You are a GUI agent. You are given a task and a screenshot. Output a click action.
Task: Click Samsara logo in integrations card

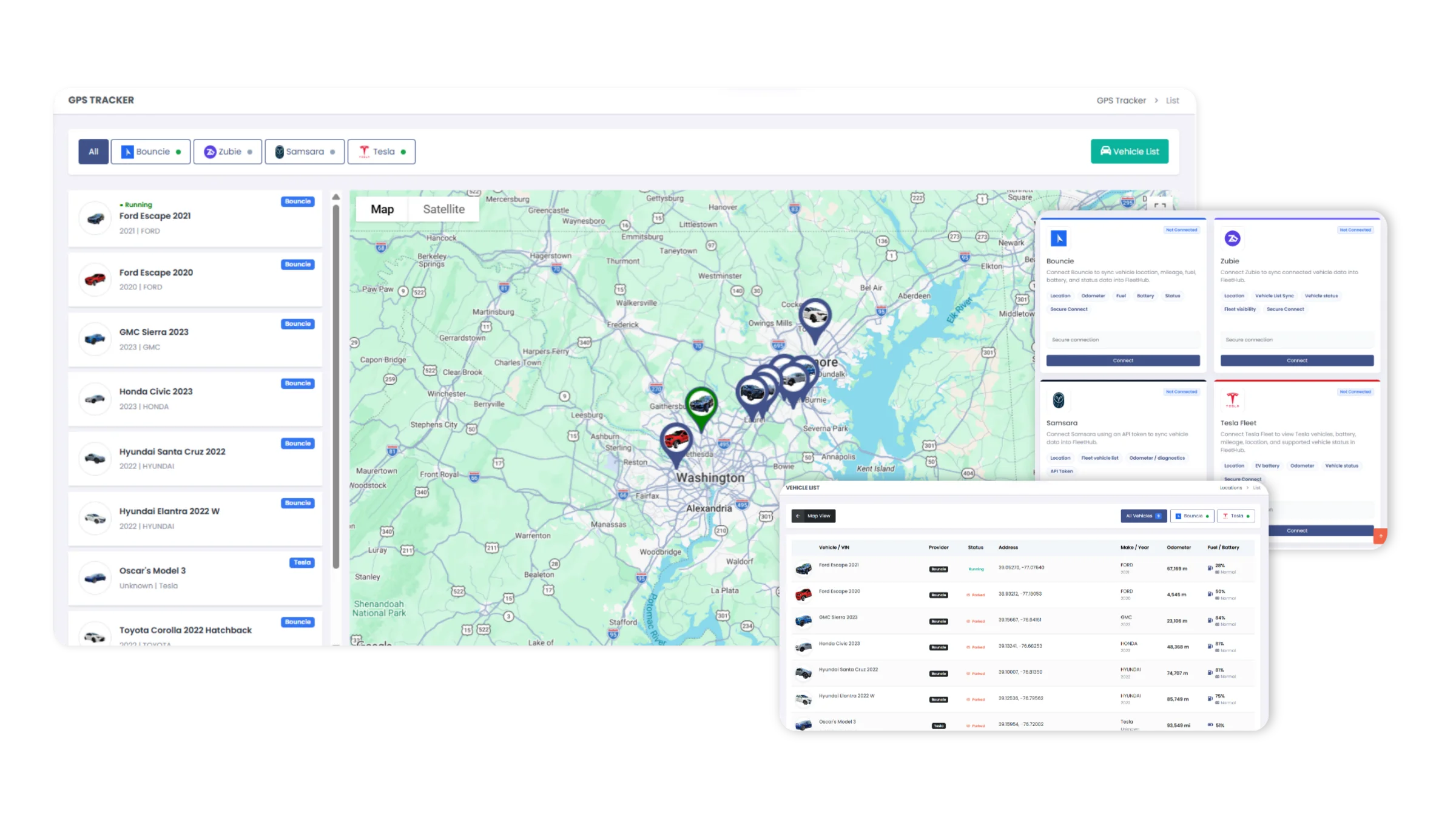pyautogui.click(x=1059, y=400)
